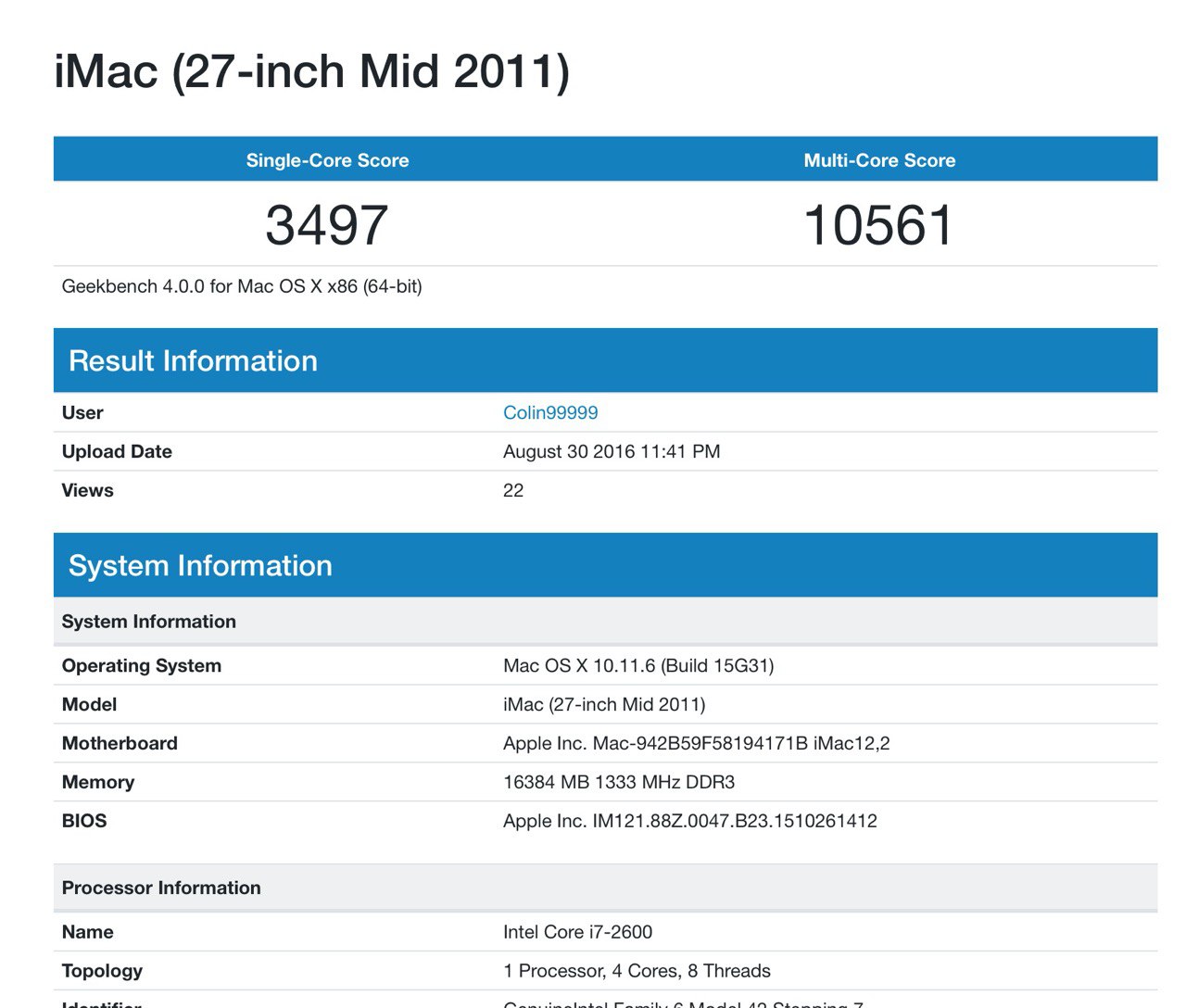1186x1008 pixels.
Task: Click the page title iMac (27-inch Mid 2011)
Action: point(312,71)
